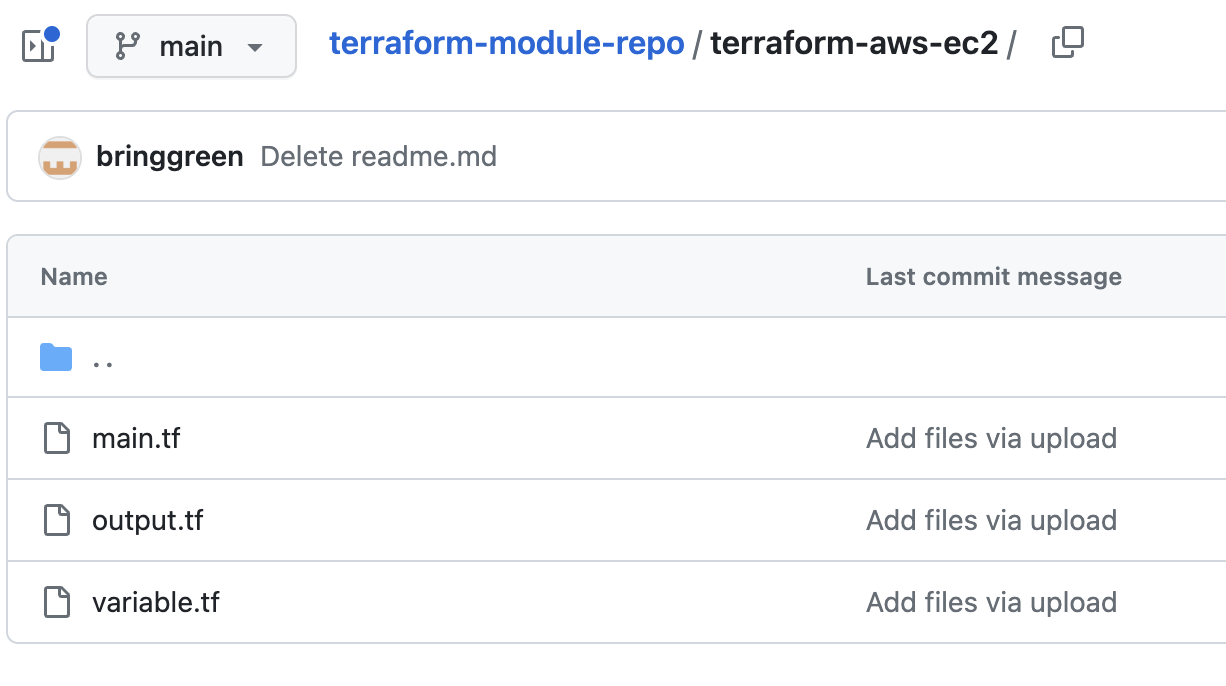Click bringgreen's avatar image
The width and height of the screenshot is (1226, 686).
[x=60, y=157]
